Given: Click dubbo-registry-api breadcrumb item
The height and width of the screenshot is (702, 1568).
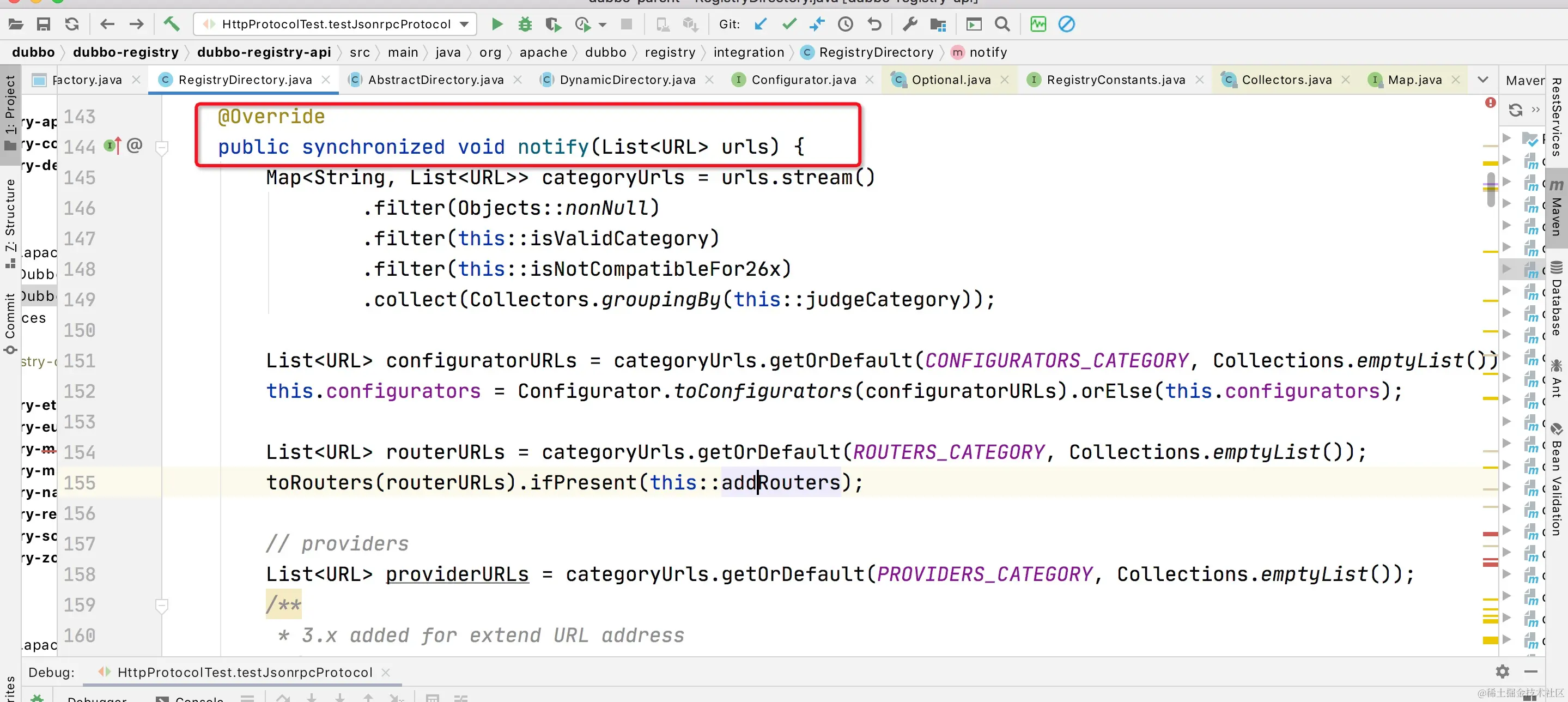Looking at the screenshot, I should point(264,52).
